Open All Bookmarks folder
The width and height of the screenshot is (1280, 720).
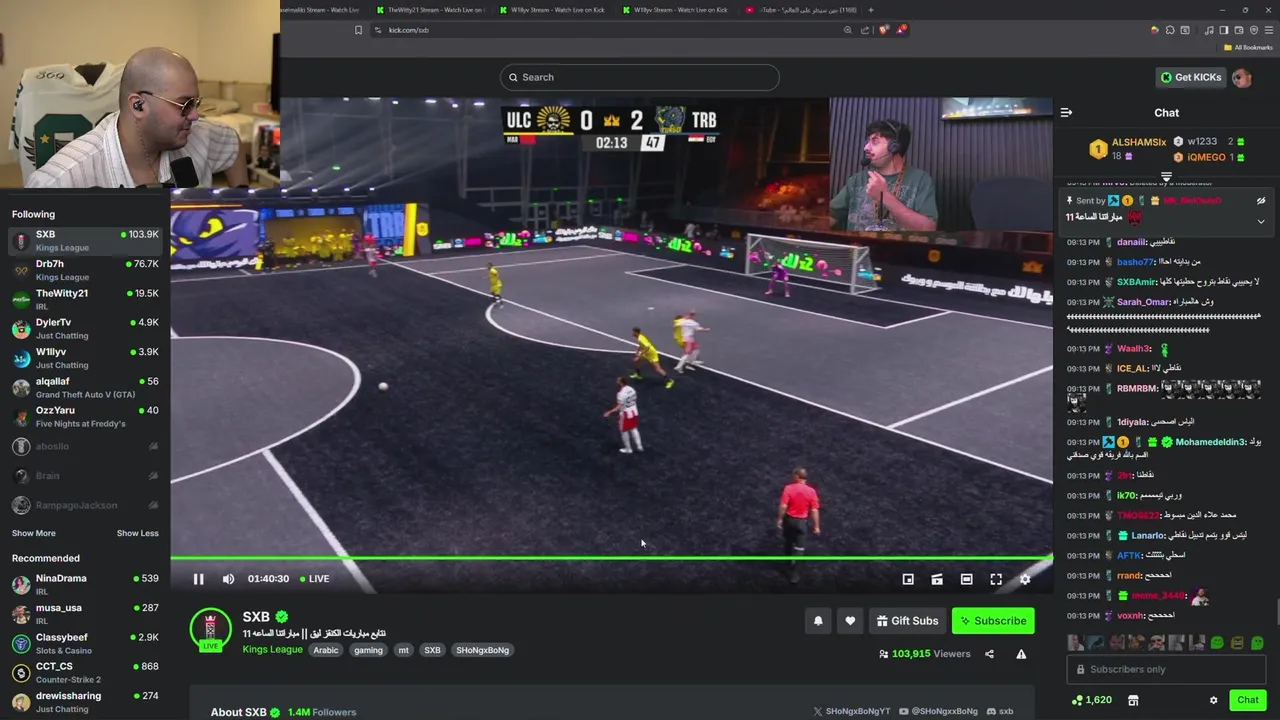click(x=1248, y=47)
